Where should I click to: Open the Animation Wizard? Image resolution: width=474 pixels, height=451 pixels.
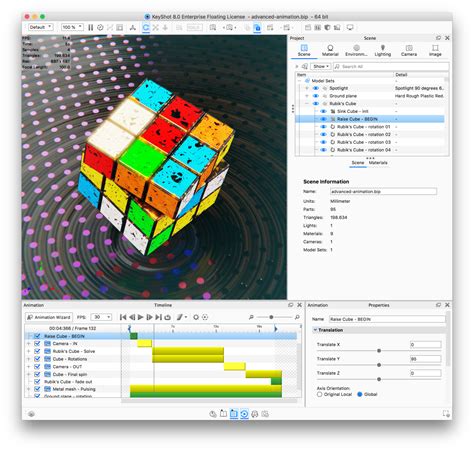(x=49, y=317)
